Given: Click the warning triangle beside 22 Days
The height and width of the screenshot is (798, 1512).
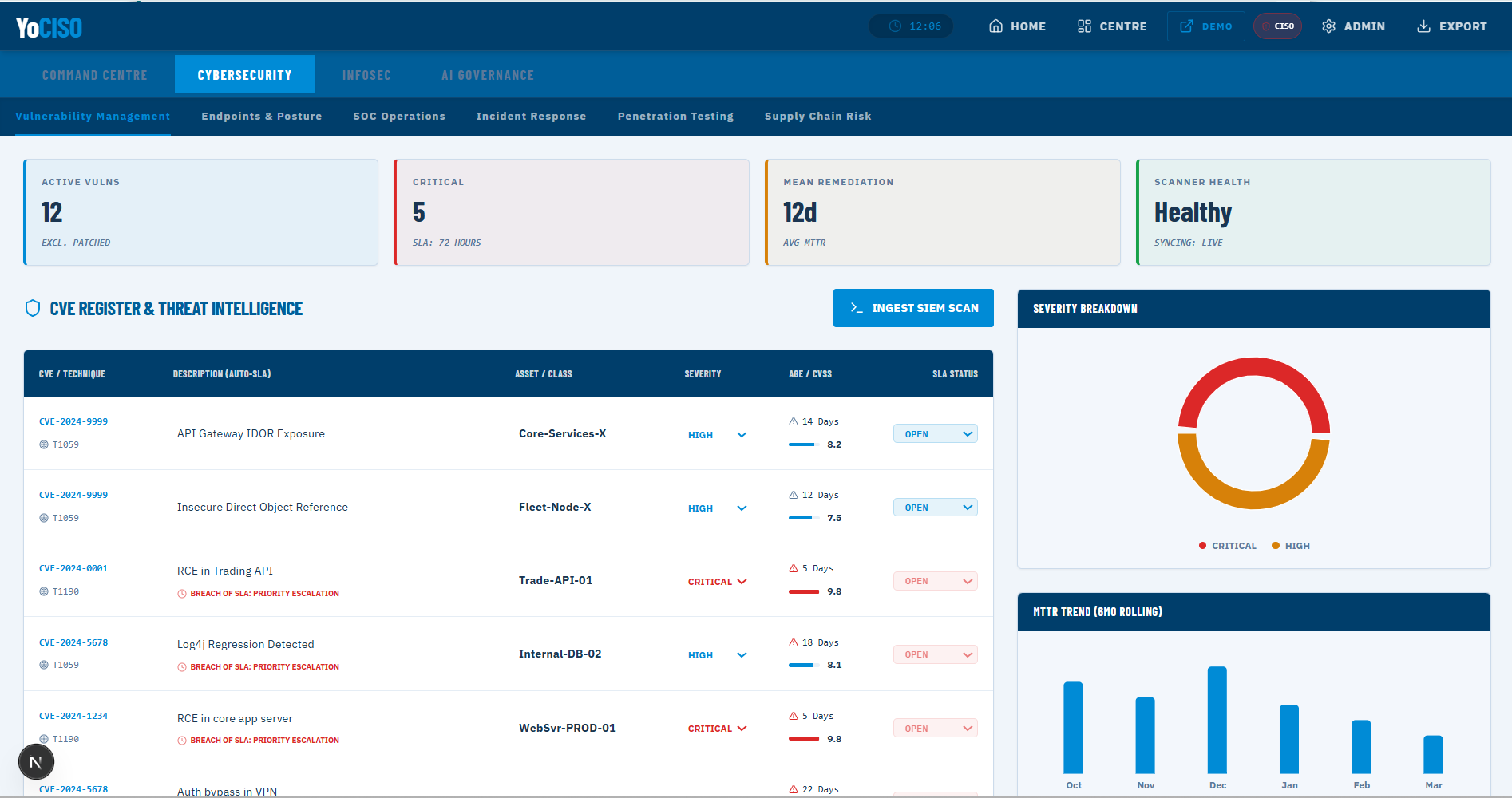Looking at the screenshot, I should (x=794, y=789).
